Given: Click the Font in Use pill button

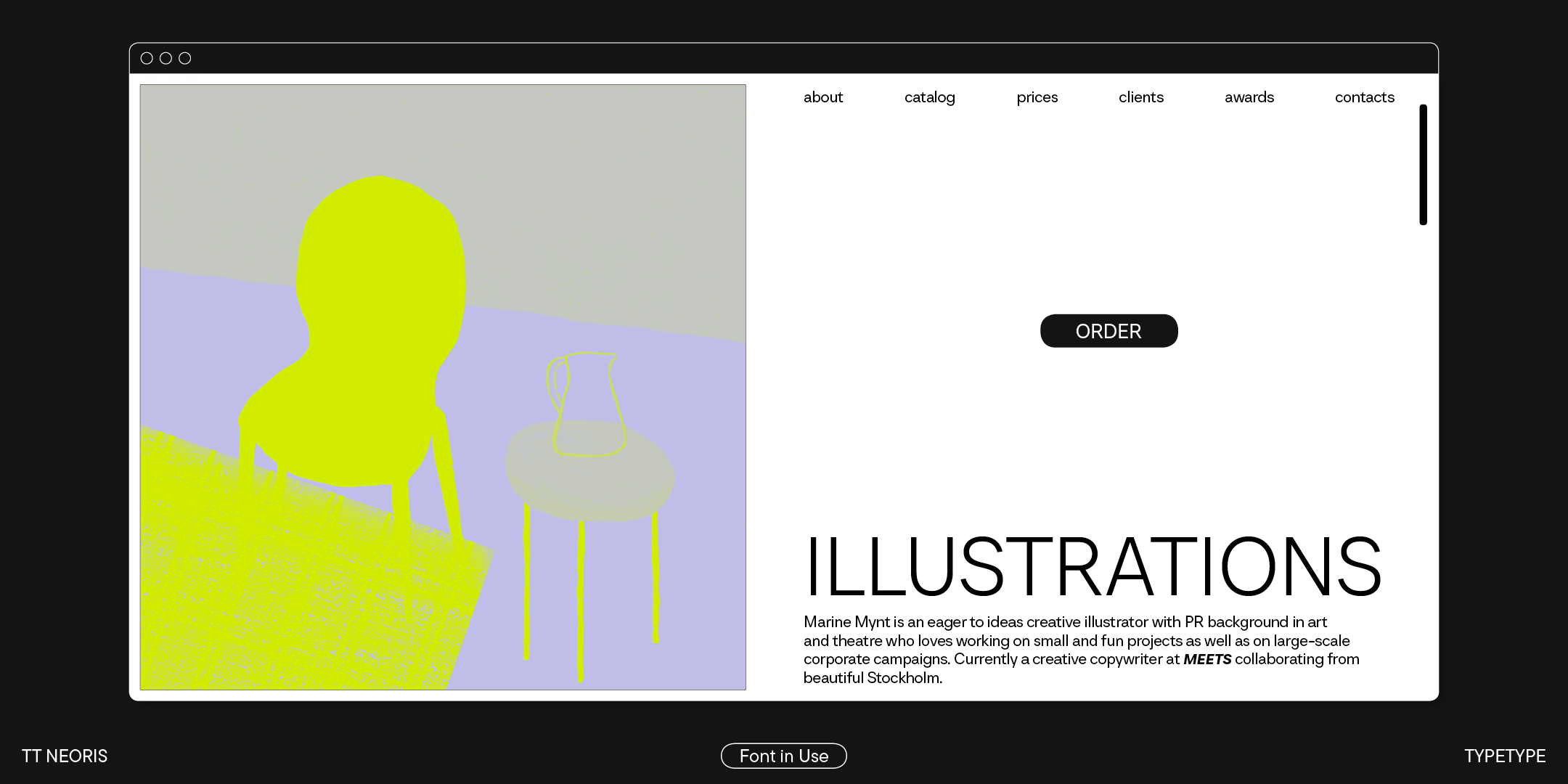Looking at the screenshot, I should click(x=783, y=756).
